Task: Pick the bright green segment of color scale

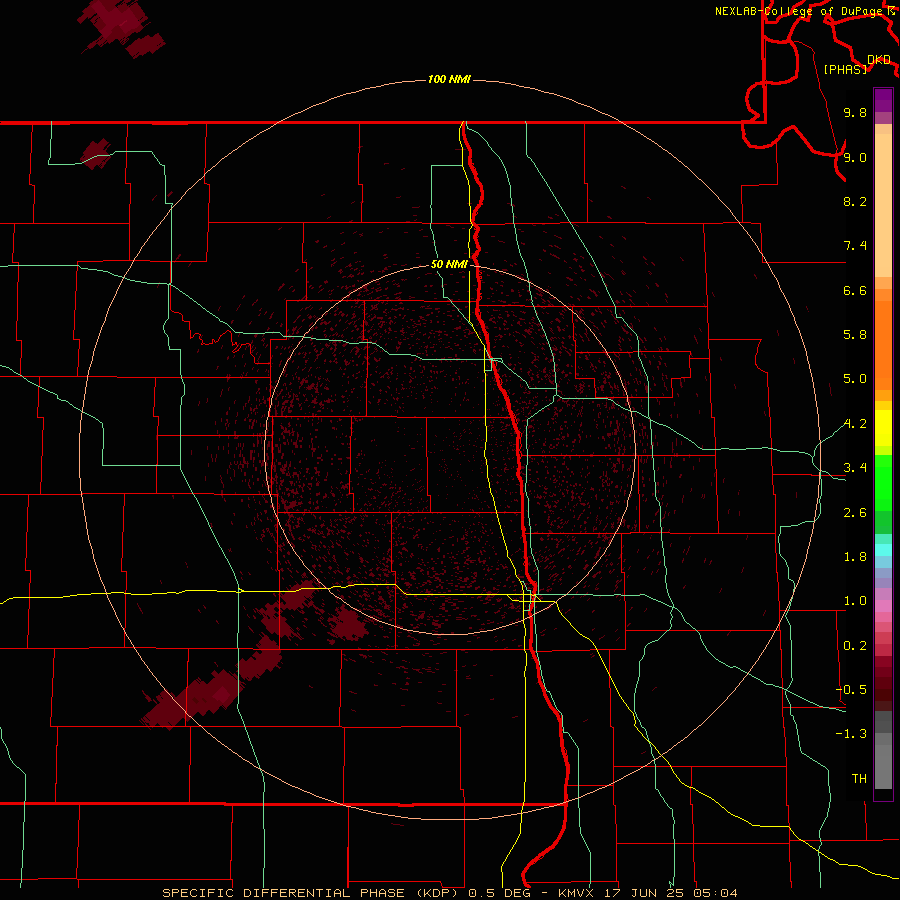Action: 883,483
